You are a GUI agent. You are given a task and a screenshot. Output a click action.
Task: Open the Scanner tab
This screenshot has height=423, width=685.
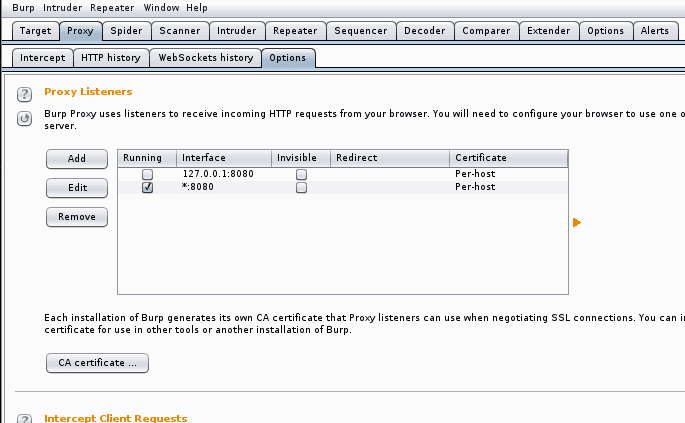coord(180,31)
